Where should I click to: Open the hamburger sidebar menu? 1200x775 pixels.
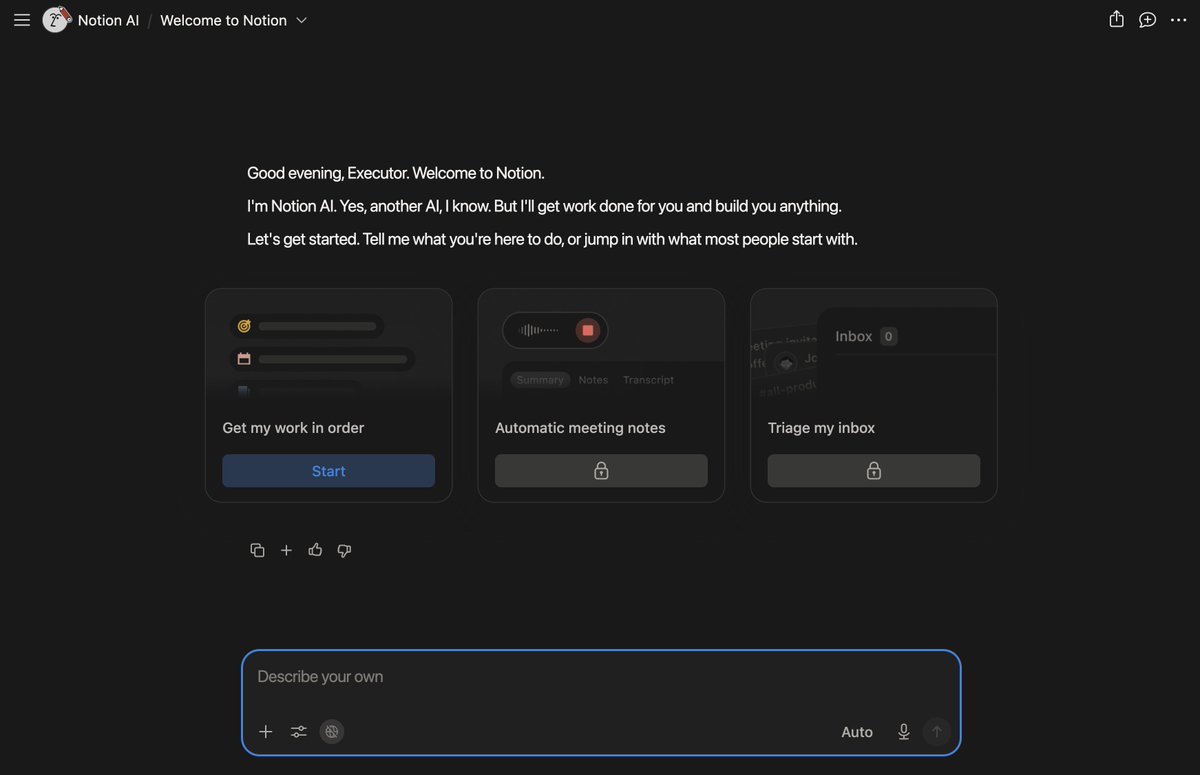(x=22, y=20)
